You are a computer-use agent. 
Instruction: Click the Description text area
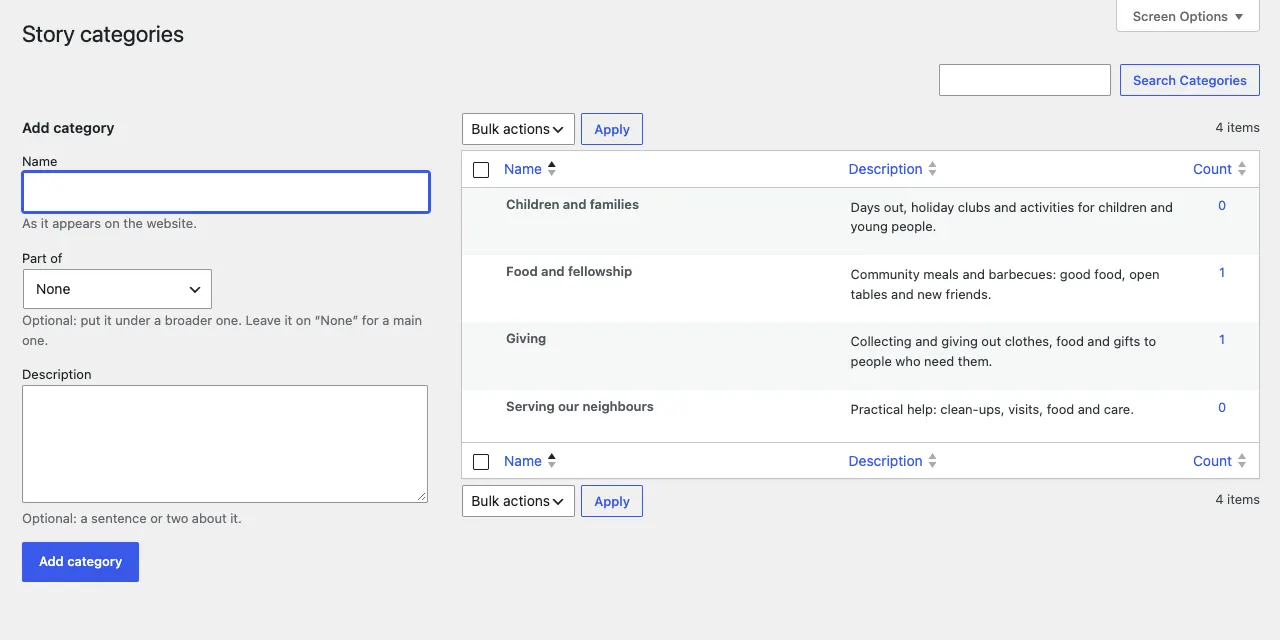coord(225,444)
